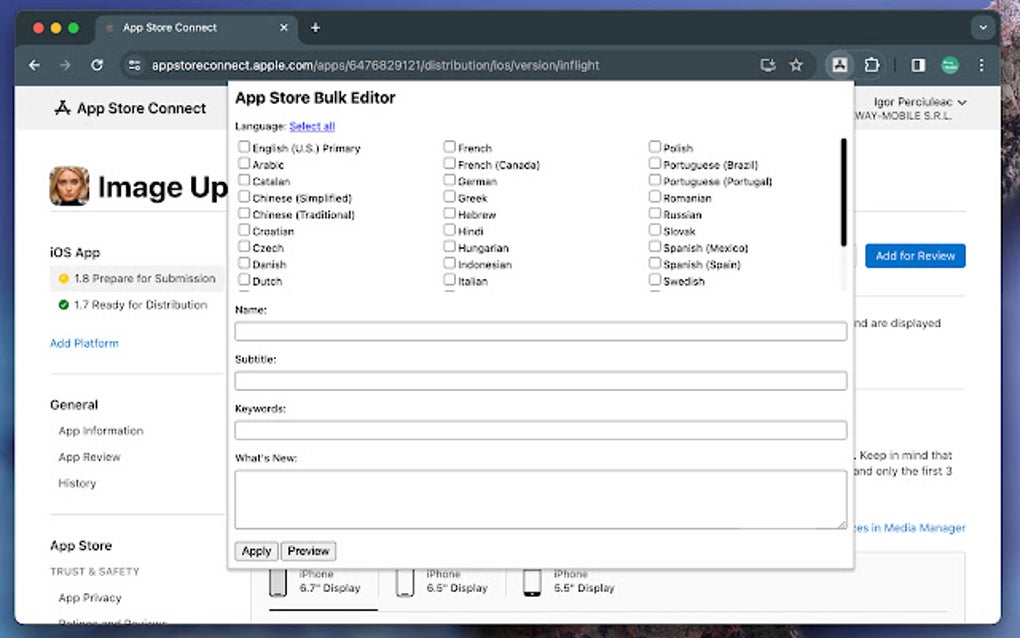
Task: Click the Image Up app icon thumbnail
Action: [69, 186]
